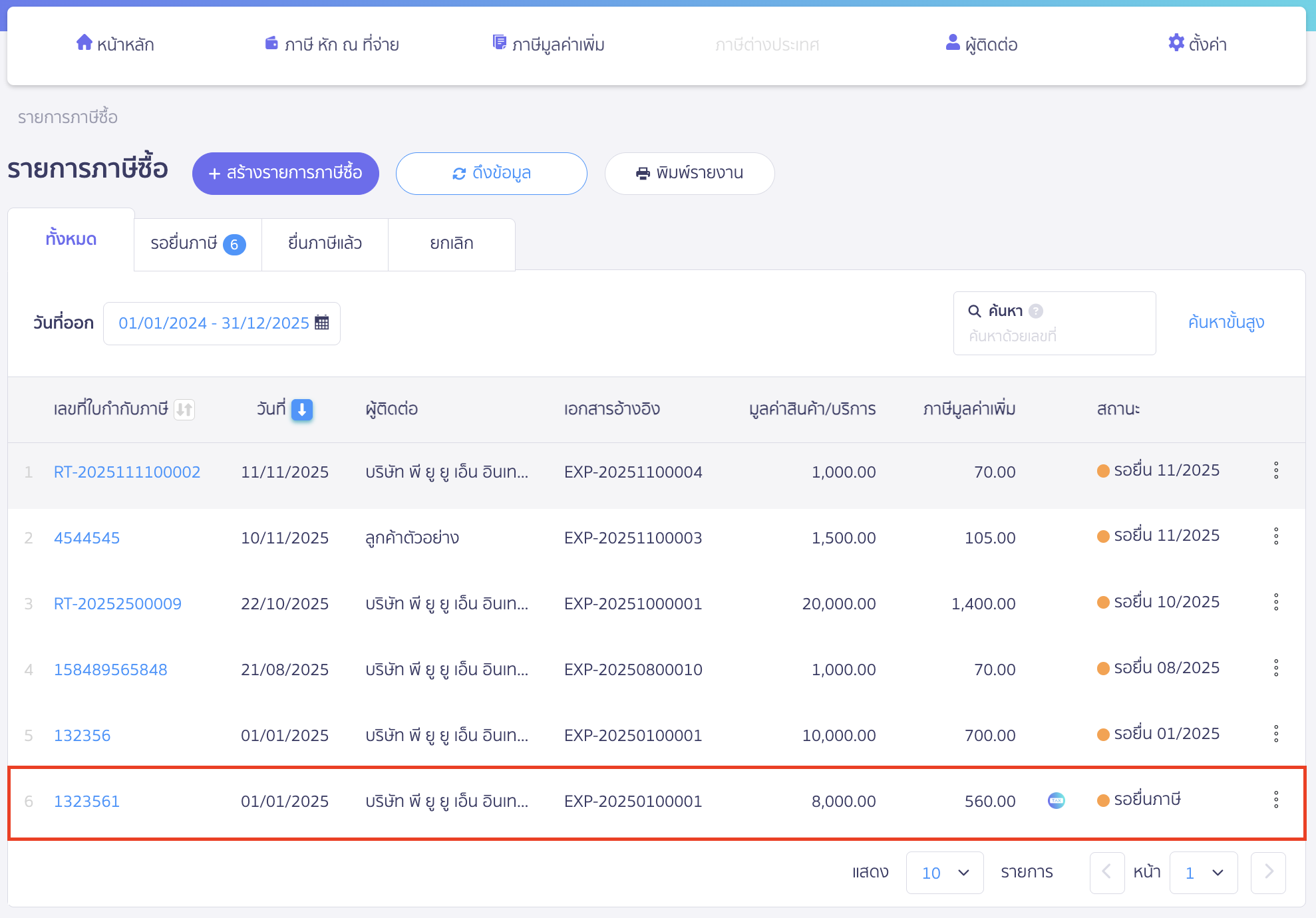This screenshot has height=918, width=1316.
Task: Open three-dot menu for row 4544545
Action: click(x=1275, y=536)
